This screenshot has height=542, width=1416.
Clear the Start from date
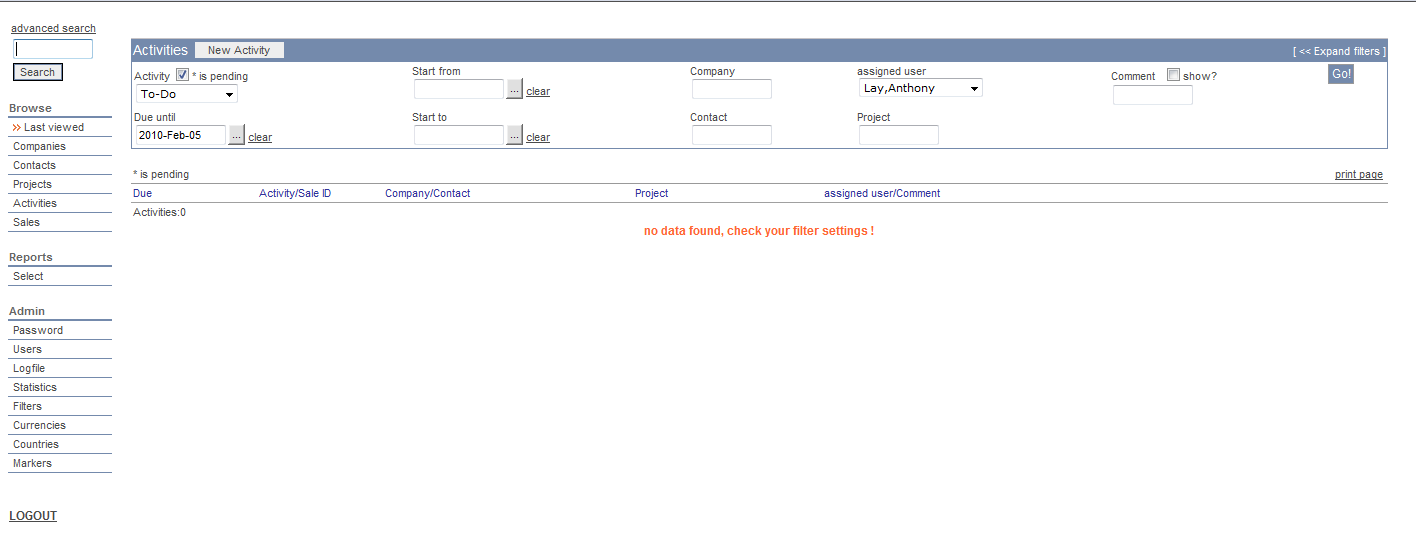pyautogui.click(x=538, y=91)
